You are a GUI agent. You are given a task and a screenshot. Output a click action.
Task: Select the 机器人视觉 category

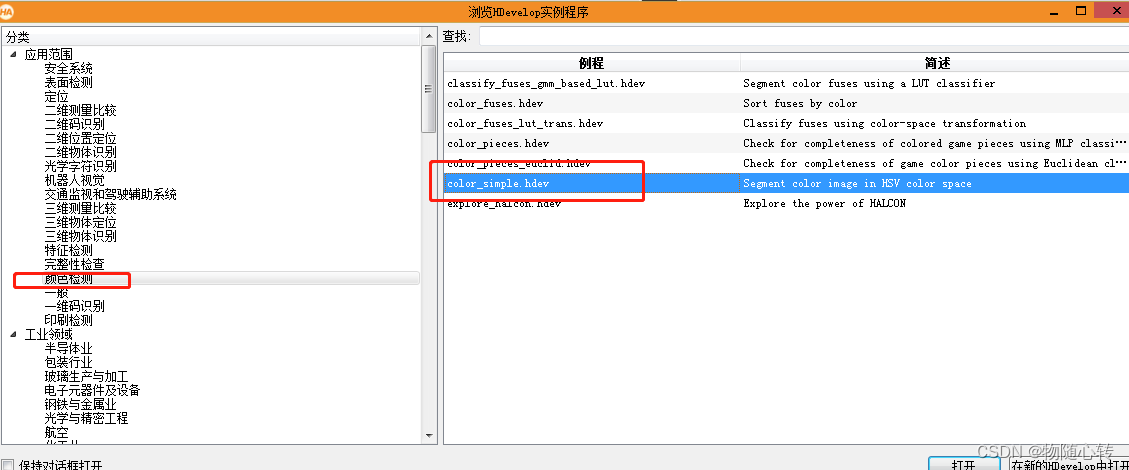pos(74,181)
